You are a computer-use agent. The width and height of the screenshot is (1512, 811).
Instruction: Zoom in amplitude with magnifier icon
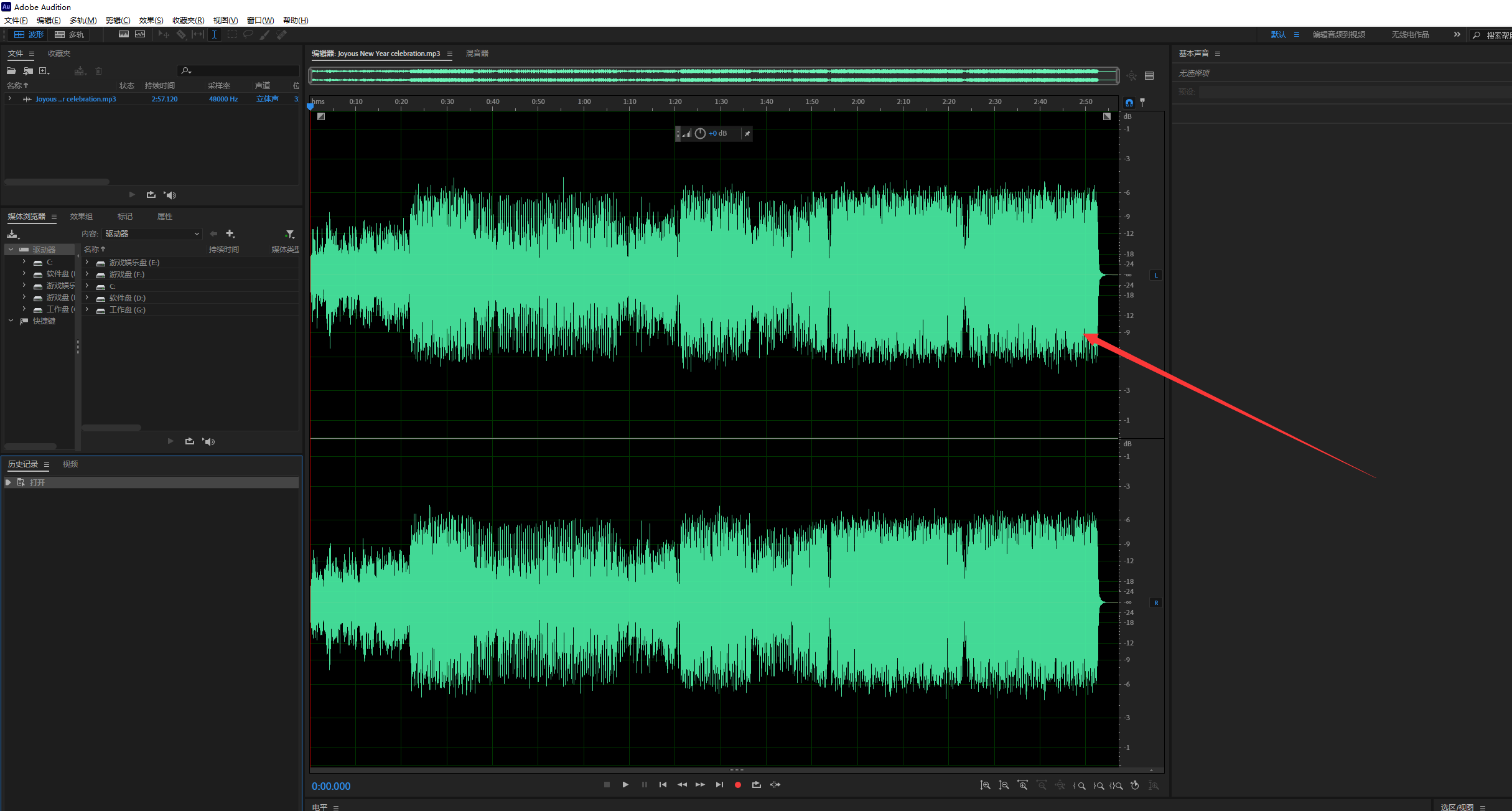pos(986,785)
